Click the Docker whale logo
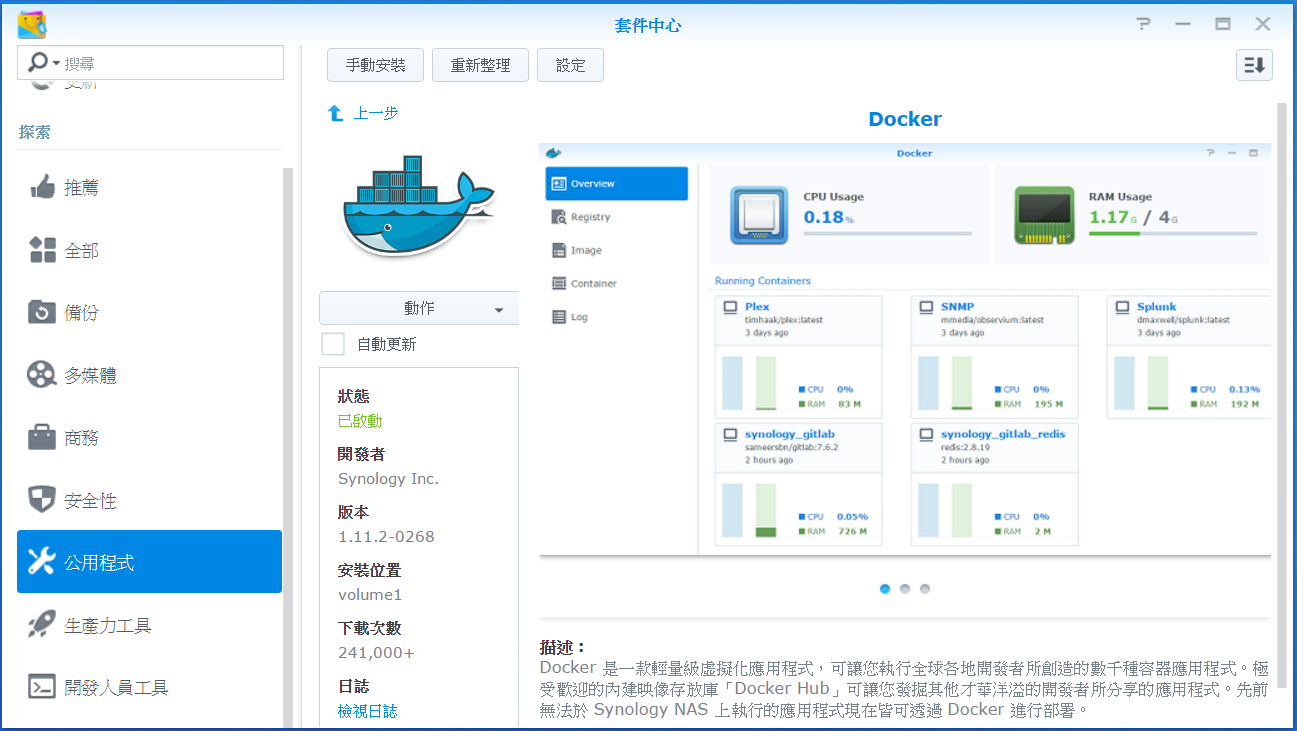The height and width of the screenshot is (731, 1297). click(417, 207)
